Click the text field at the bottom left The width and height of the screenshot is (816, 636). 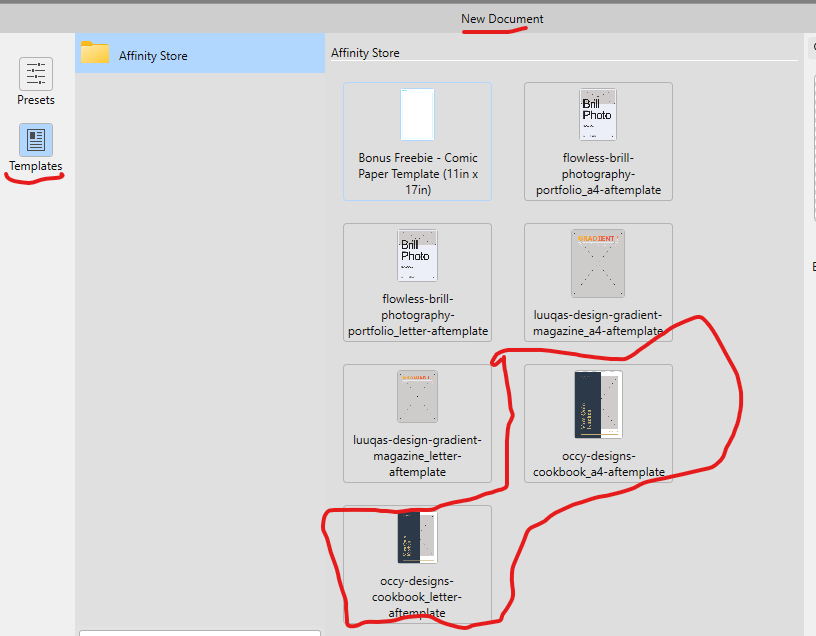(x=199, y=631)
